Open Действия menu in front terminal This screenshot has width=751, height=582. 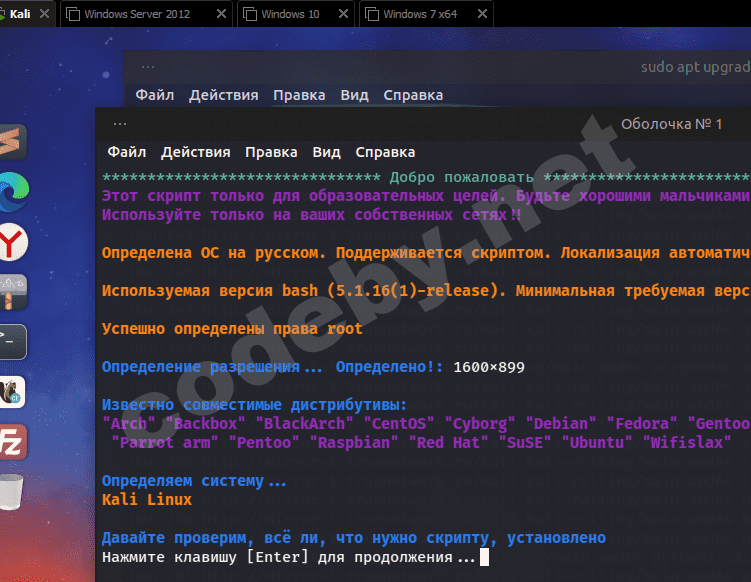click(195, 152)
